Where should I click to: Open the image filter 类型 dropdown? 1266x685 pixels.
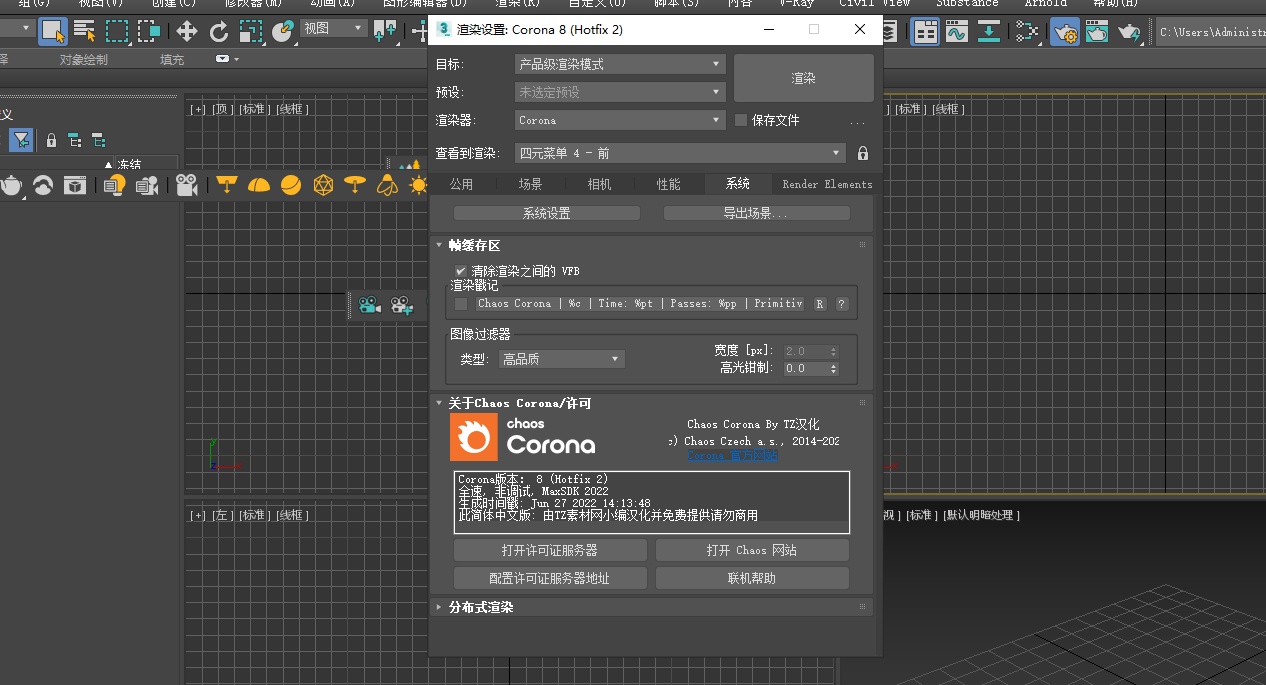point(562,359)
